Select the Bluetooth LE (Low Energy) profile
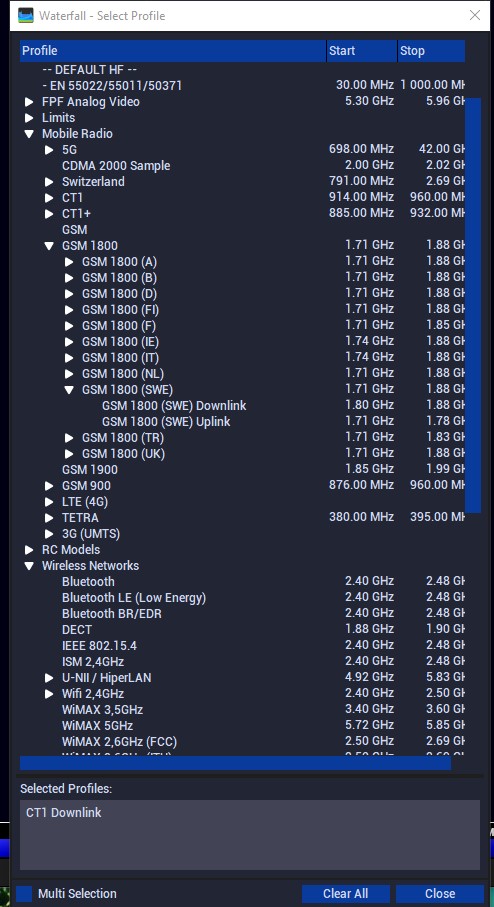The width and height of the screenshot is (494, 907). click(134, 598)
